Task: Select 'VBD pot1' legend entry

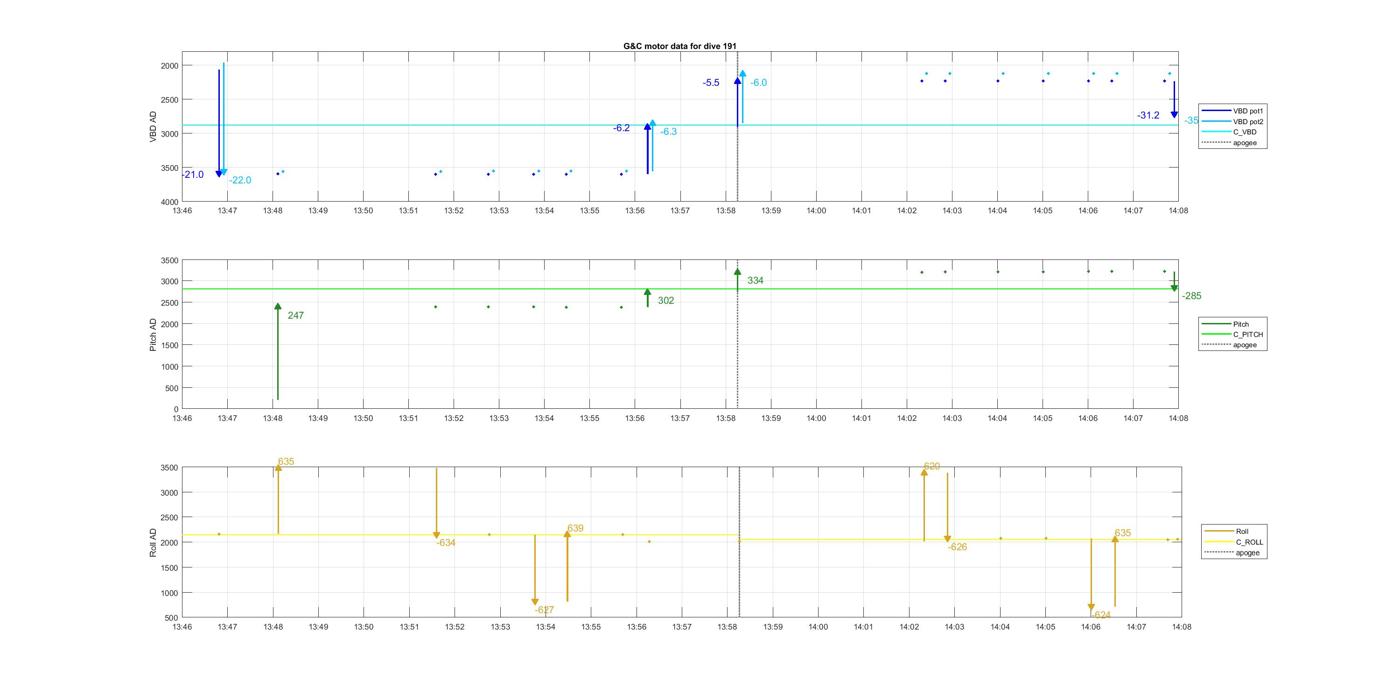Action: 1249,111
